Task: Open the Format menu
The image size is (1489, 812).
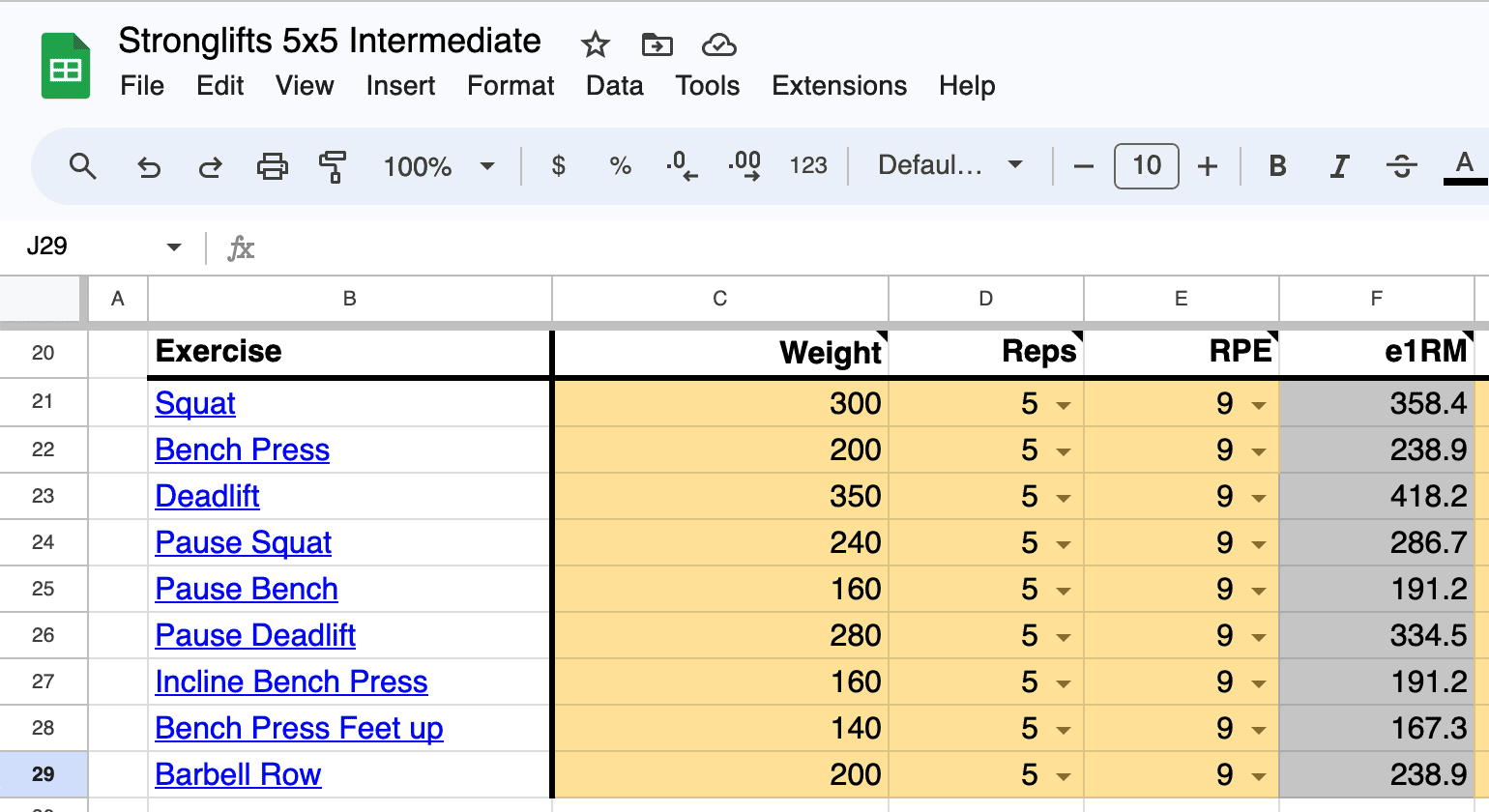Action: pos(511,86)
